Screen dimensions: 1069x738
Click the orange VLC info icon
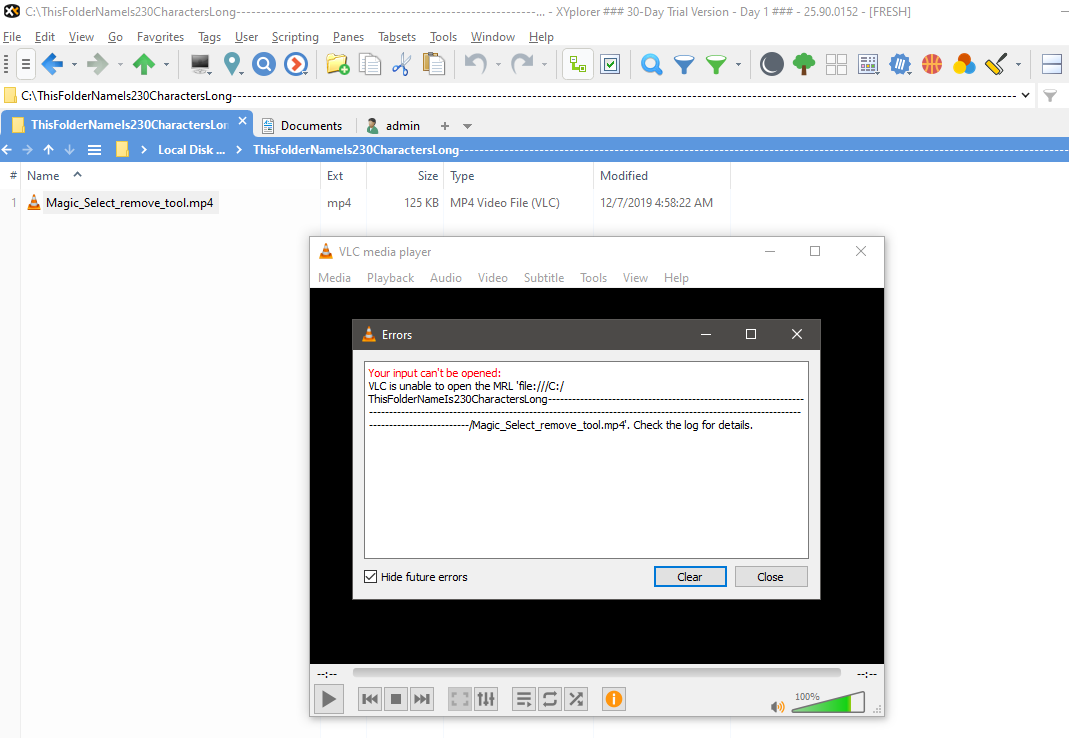pyautogui.click(x=614, y=699)
